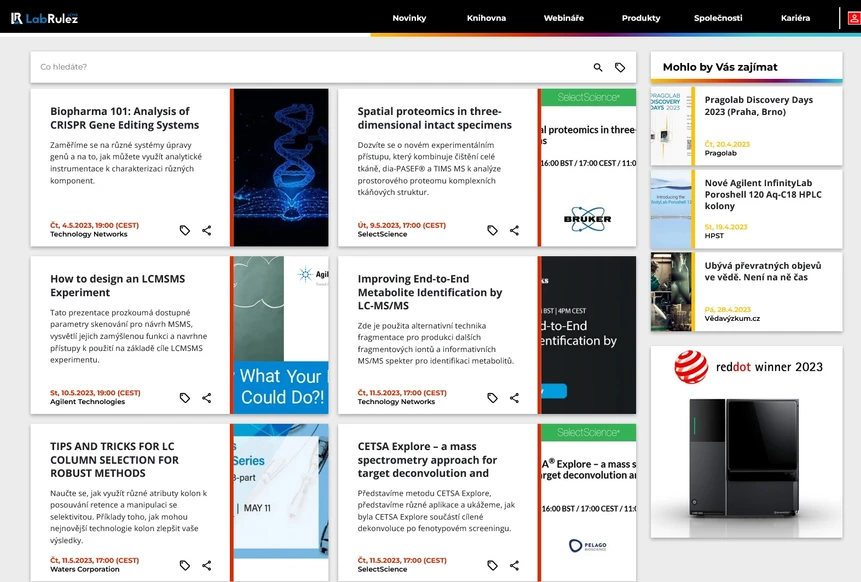Click tag icon on Biopharma 101 card
Screen dimensions: 861x582
click(185, 231)
